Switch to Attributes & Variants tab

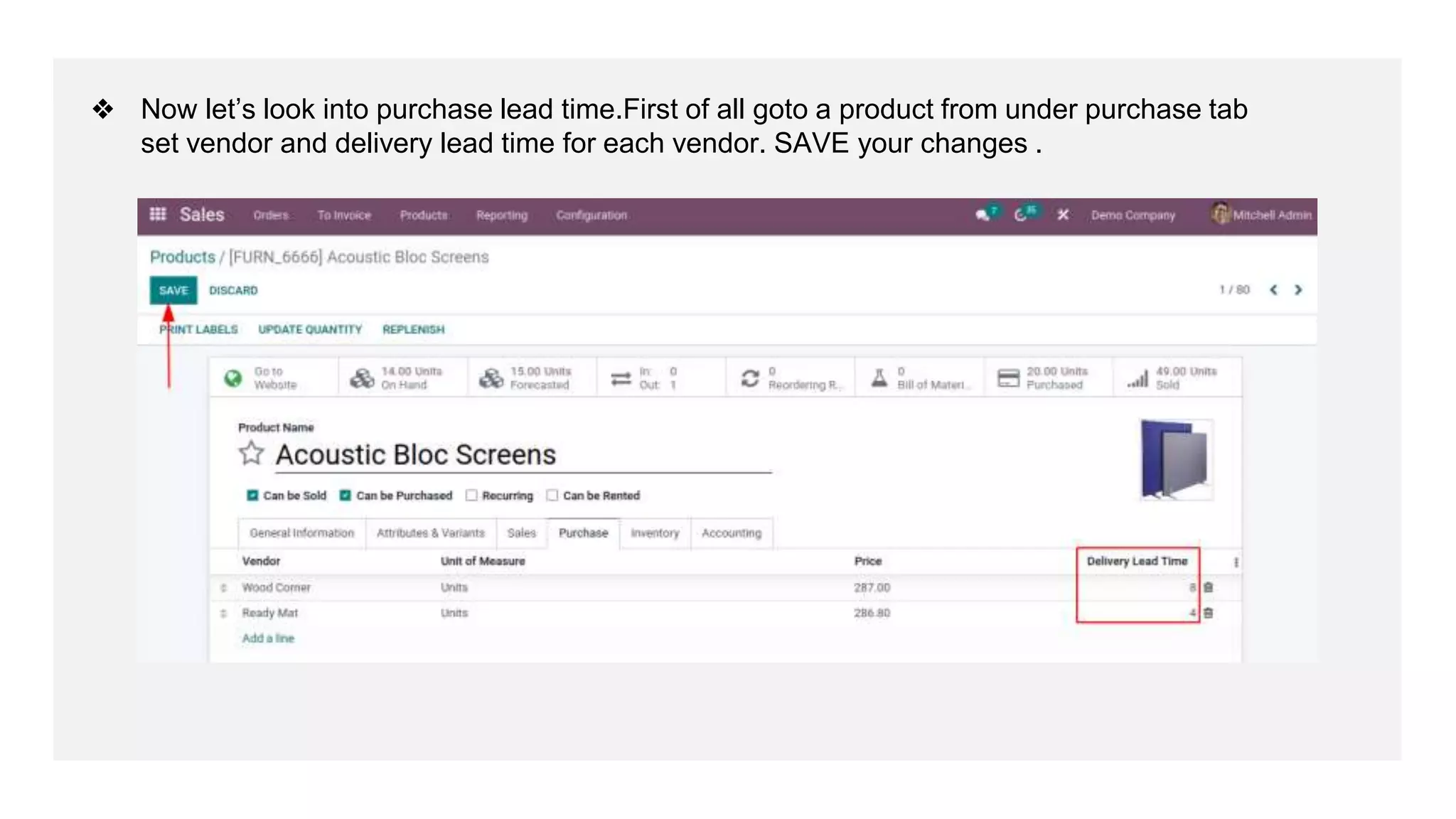pos(430,533)
